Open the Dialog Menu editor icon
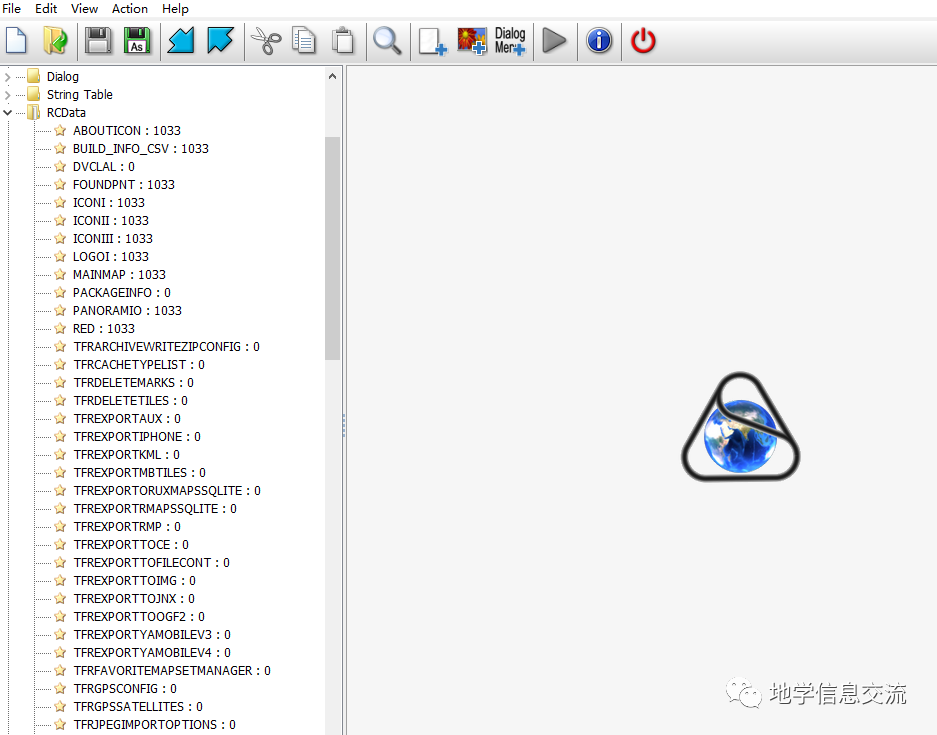Viewport: 937px width, 735px height. tap(510, 41)
